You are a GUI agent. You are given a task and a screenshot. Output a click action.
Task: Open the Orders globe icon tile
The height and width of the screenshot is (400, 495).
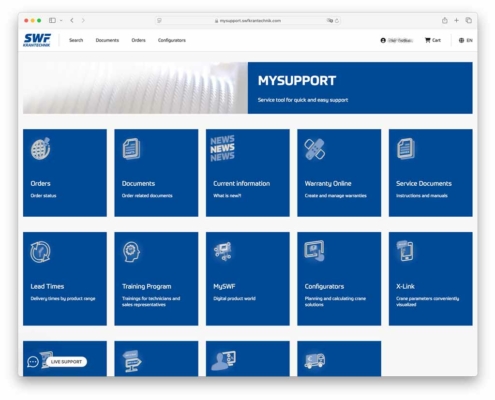tap(40, 149)
